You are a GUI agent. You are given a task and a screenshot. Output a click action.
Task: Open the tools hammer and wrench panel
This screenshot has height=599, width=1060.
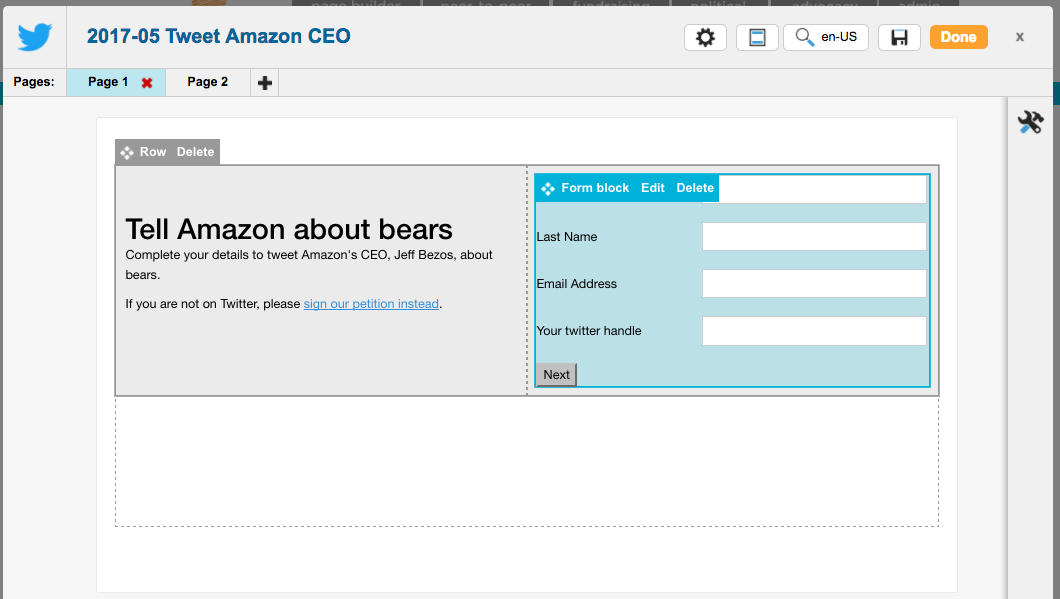point(1030,123)
